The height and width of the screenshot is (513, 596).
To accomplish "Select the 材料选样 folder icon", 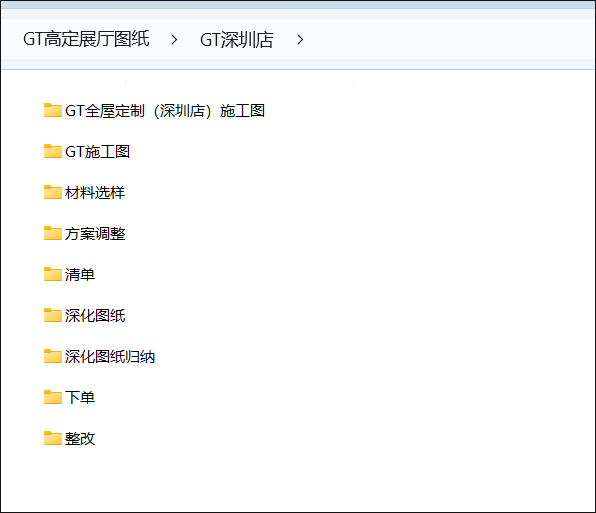I will tap(53, 192).
